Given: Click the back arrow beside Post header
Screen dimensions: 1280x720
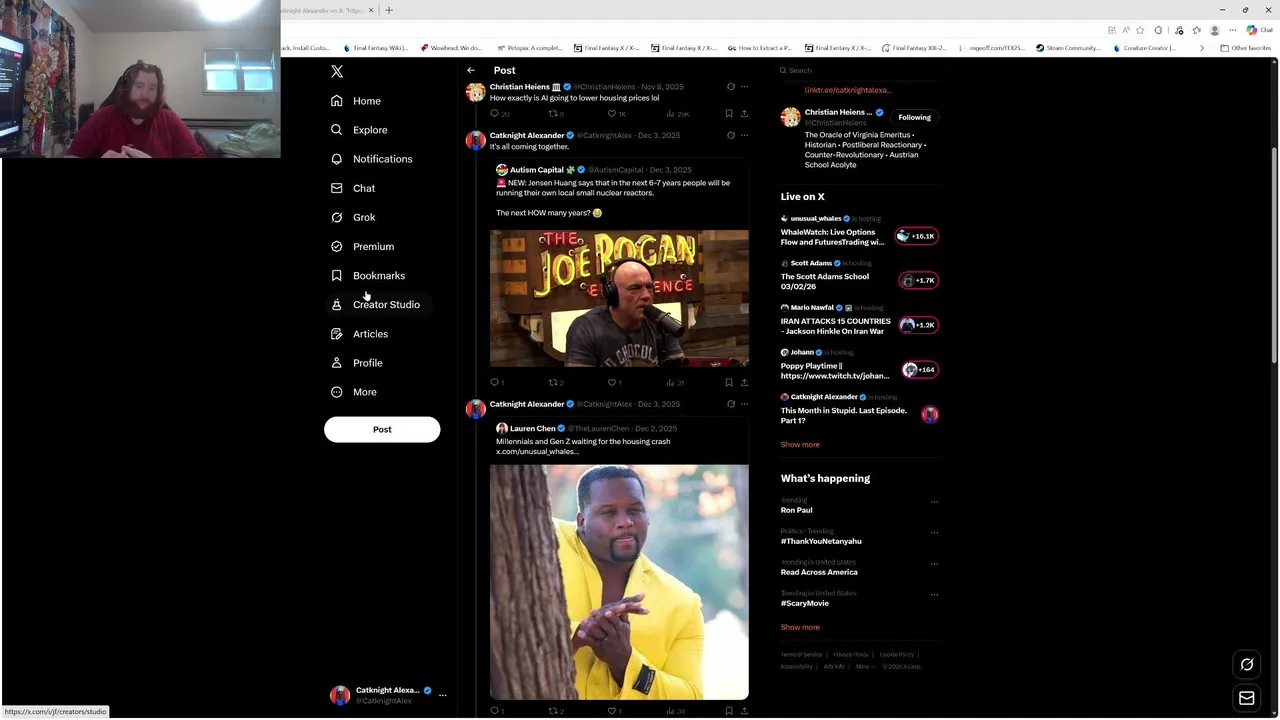Looking at the screenshot, I should click(471, 70).
